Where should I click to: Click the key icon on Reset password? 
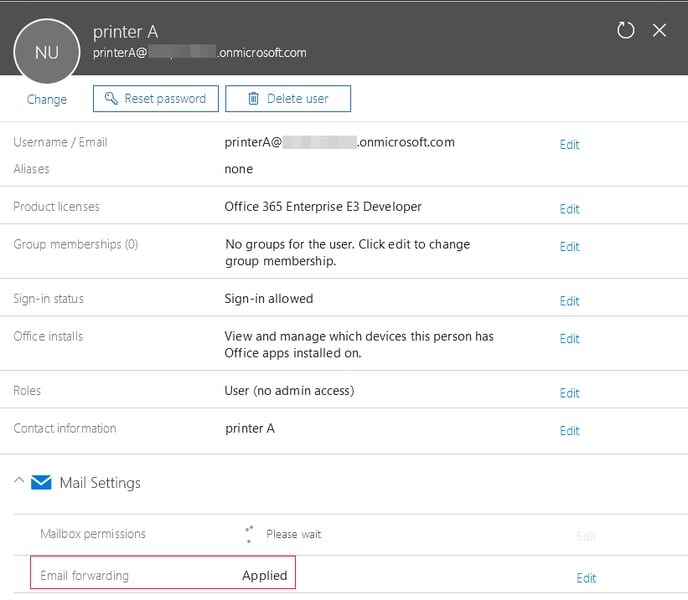(x=110, y=99)
